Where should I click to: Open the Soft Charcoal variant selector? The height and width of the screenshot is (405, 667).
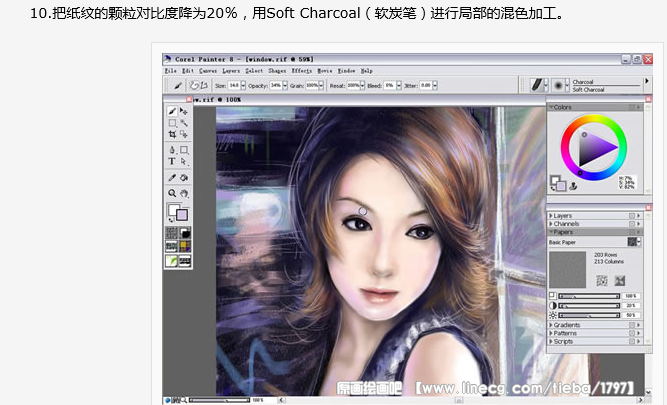point(561,85)
